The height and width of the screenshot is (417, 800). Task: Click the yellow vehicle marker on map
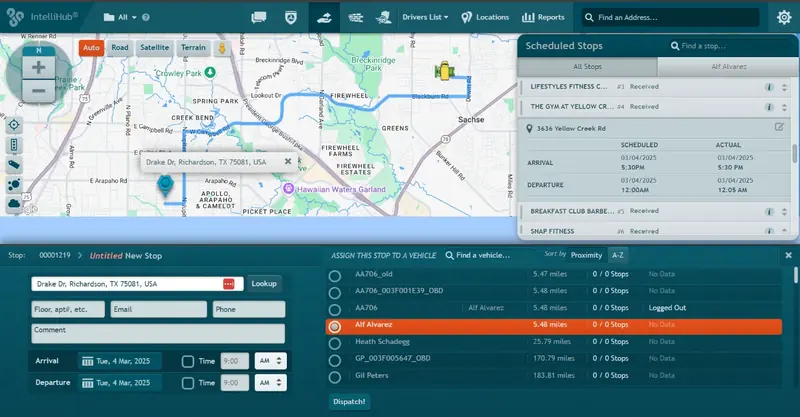coord(444,71)
